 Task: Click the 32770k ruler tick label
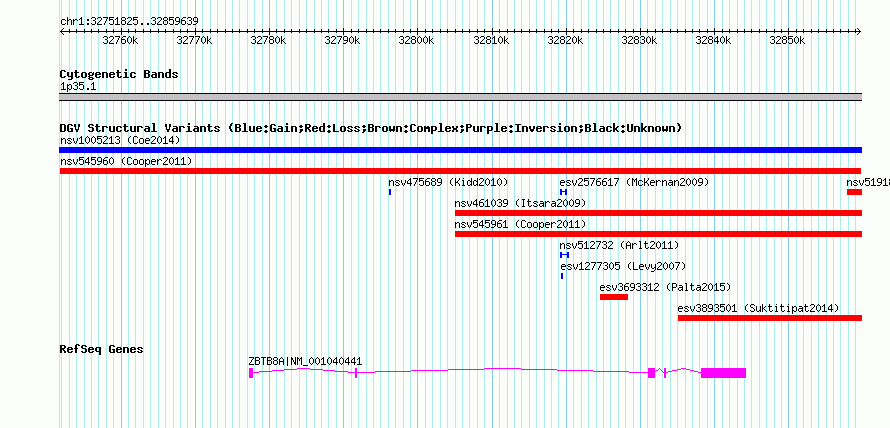pyautogui.click(x=194, y=41)
